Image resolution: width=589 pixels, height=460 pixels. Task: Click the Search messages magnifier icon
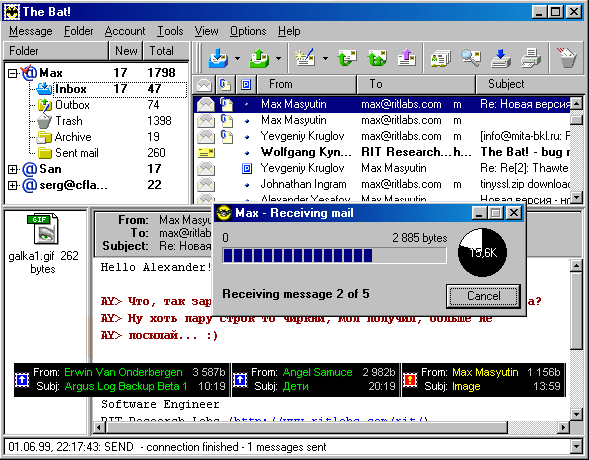pyautogui.click(x=471, y=57)
